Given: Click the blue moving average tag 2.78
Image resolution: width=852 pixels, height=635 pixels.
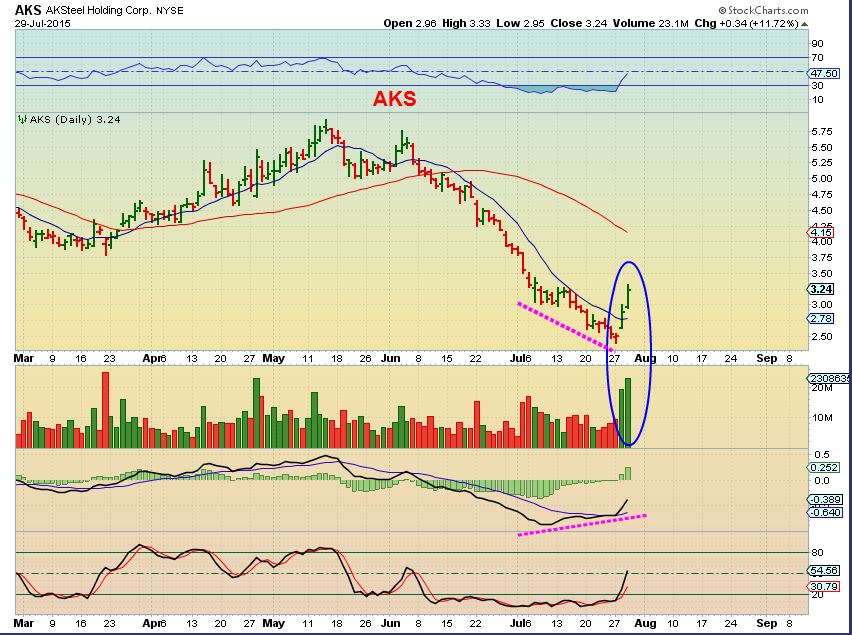Looking at the screenshot, I should [821, 318].
